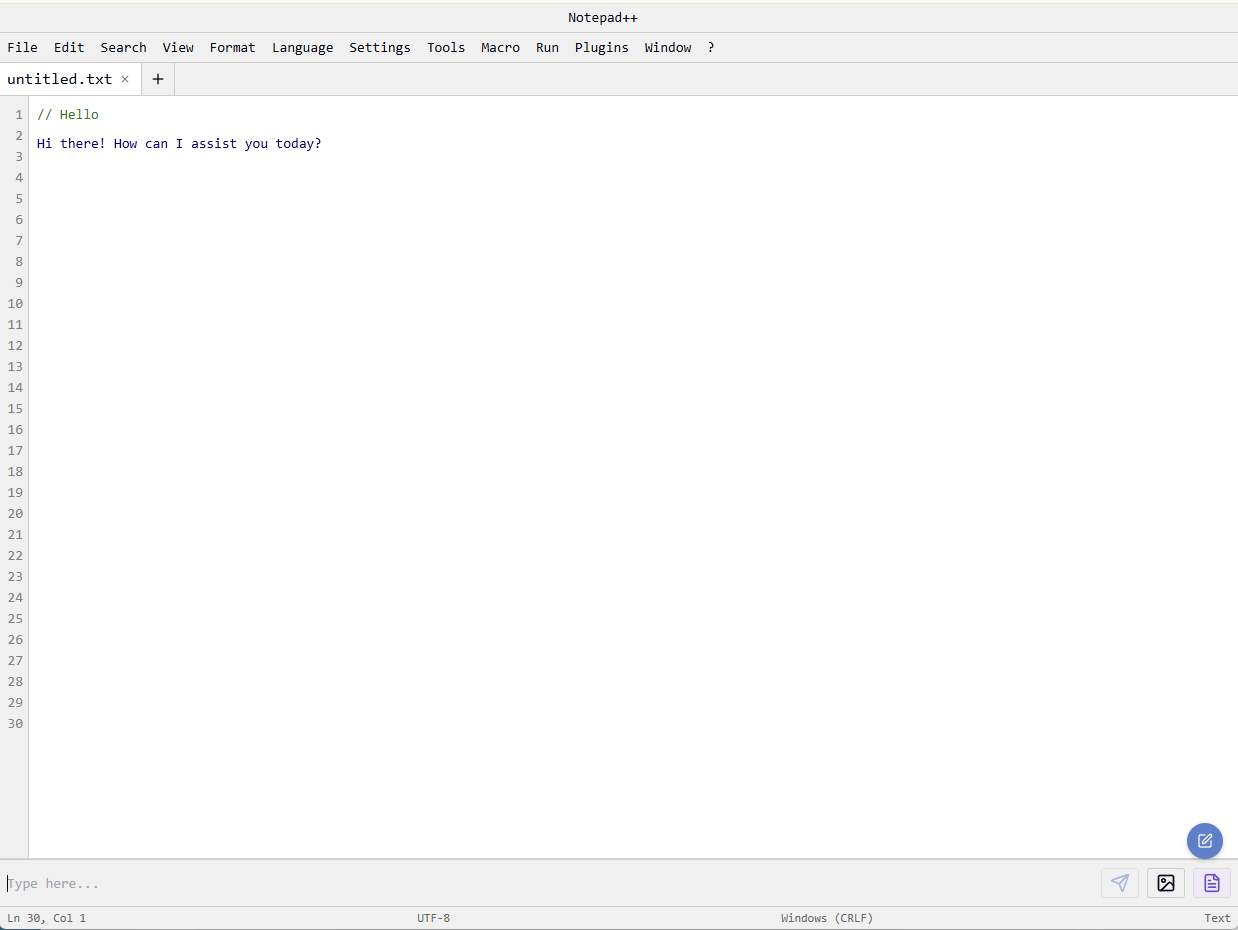The height and width of the screenshot is (930, 1238).
Task: Open the Format menu
Action: (232, 47)
